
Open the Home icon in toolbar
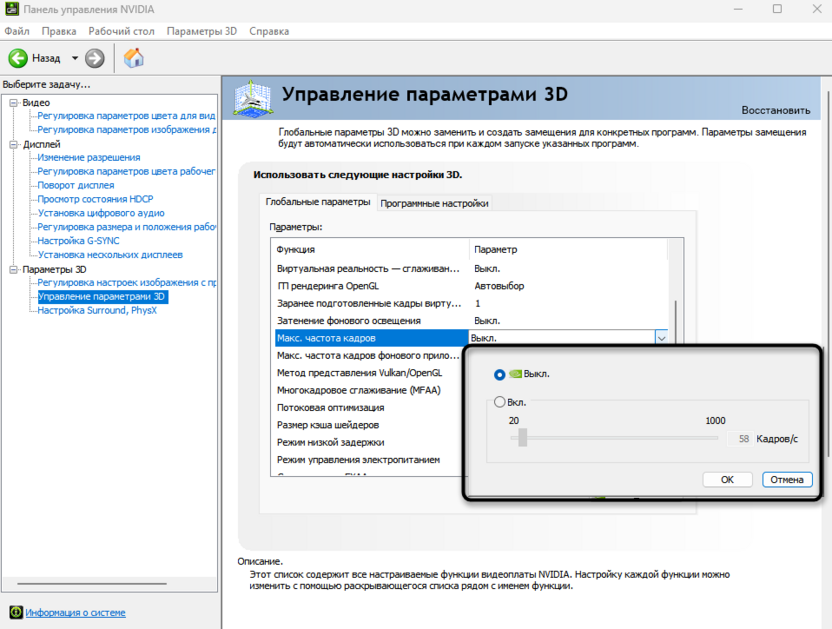click(133, 58)
